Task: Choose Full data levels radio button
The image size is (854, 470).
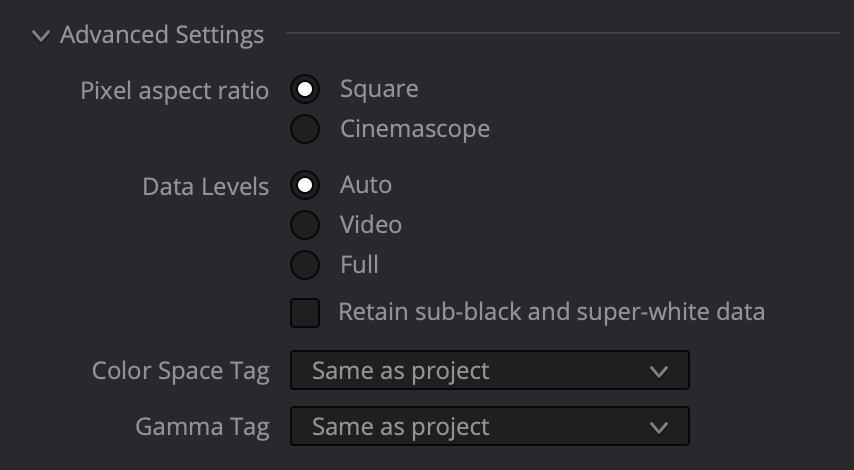Action: [305, 265]
